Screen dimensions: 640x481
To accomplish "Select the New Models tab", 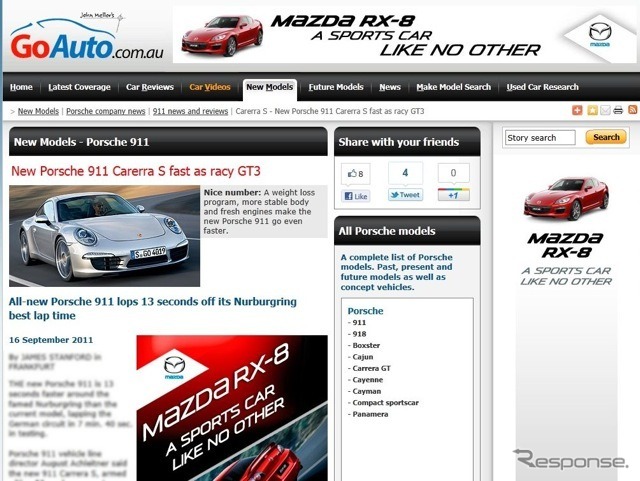I will click(270, 89).
